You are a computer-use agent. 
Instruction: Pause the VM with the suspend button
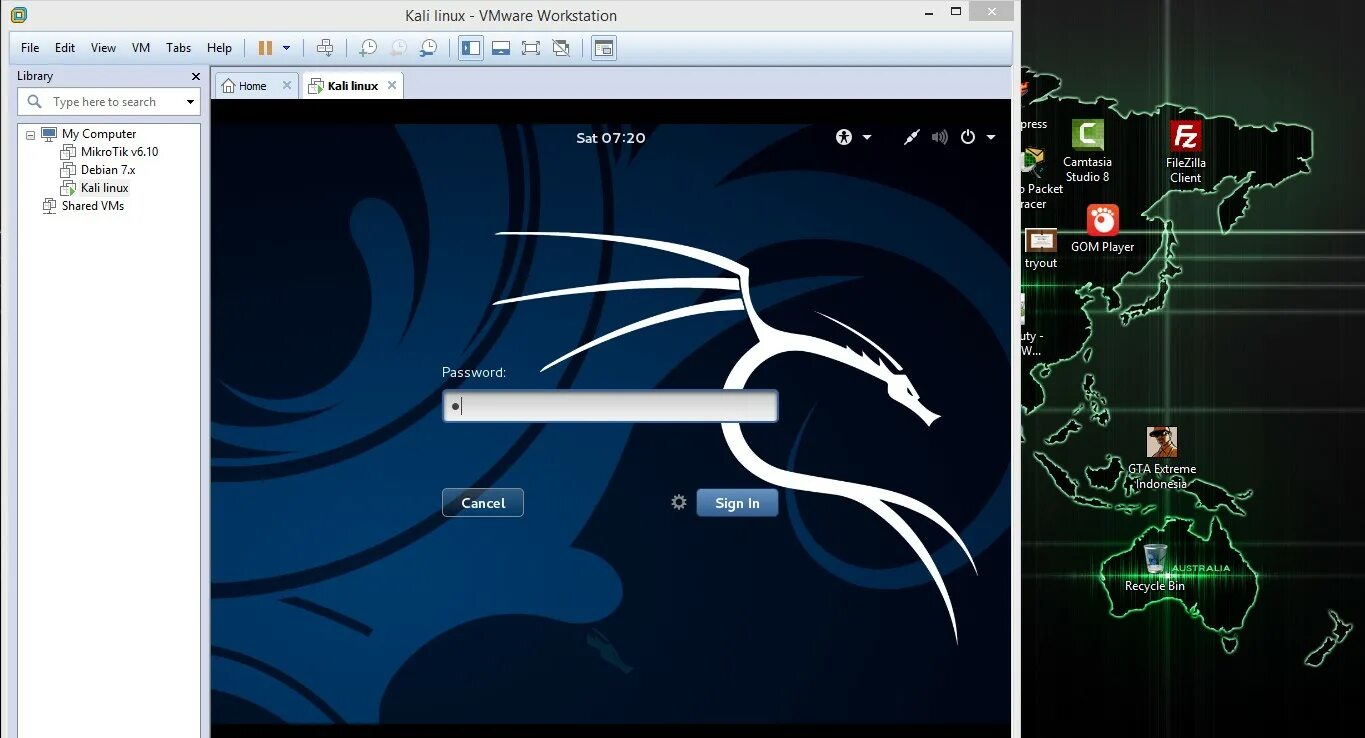pyautogui.click(x=265, y=47)
